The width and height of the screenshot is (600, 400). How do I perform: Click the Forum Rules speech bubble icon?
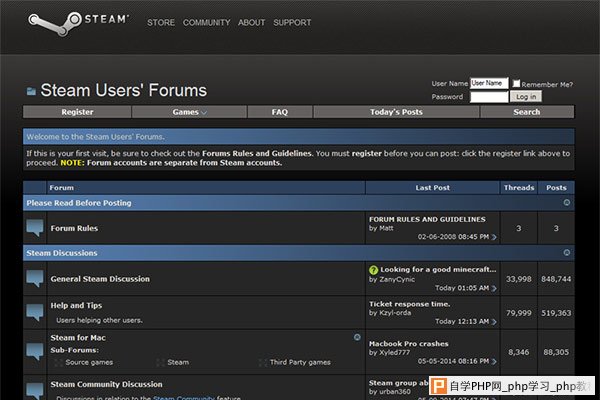pyautogui.click(x=35, y=228)
